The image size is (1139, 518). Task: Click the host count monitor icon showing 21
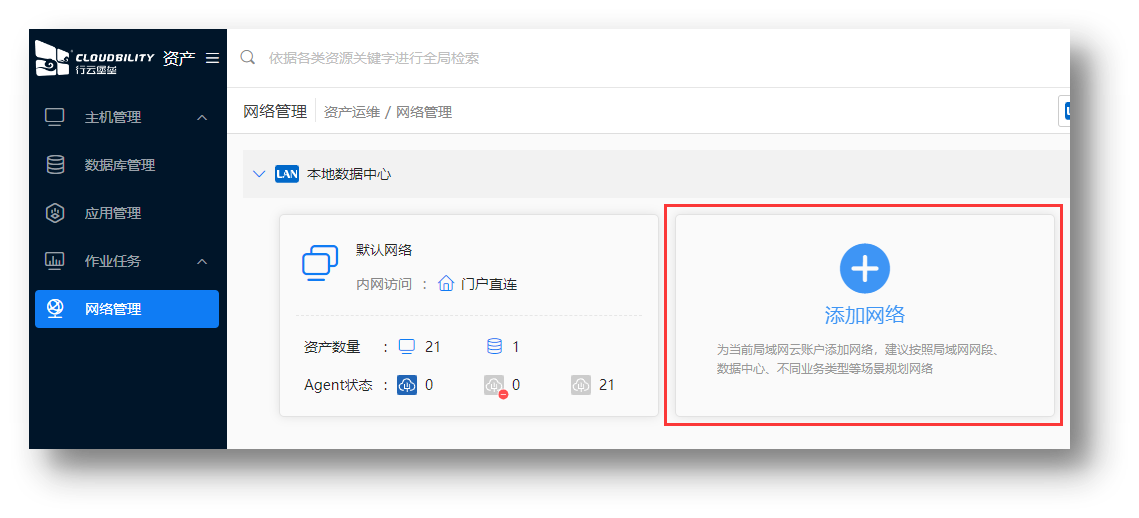(407, 347)
